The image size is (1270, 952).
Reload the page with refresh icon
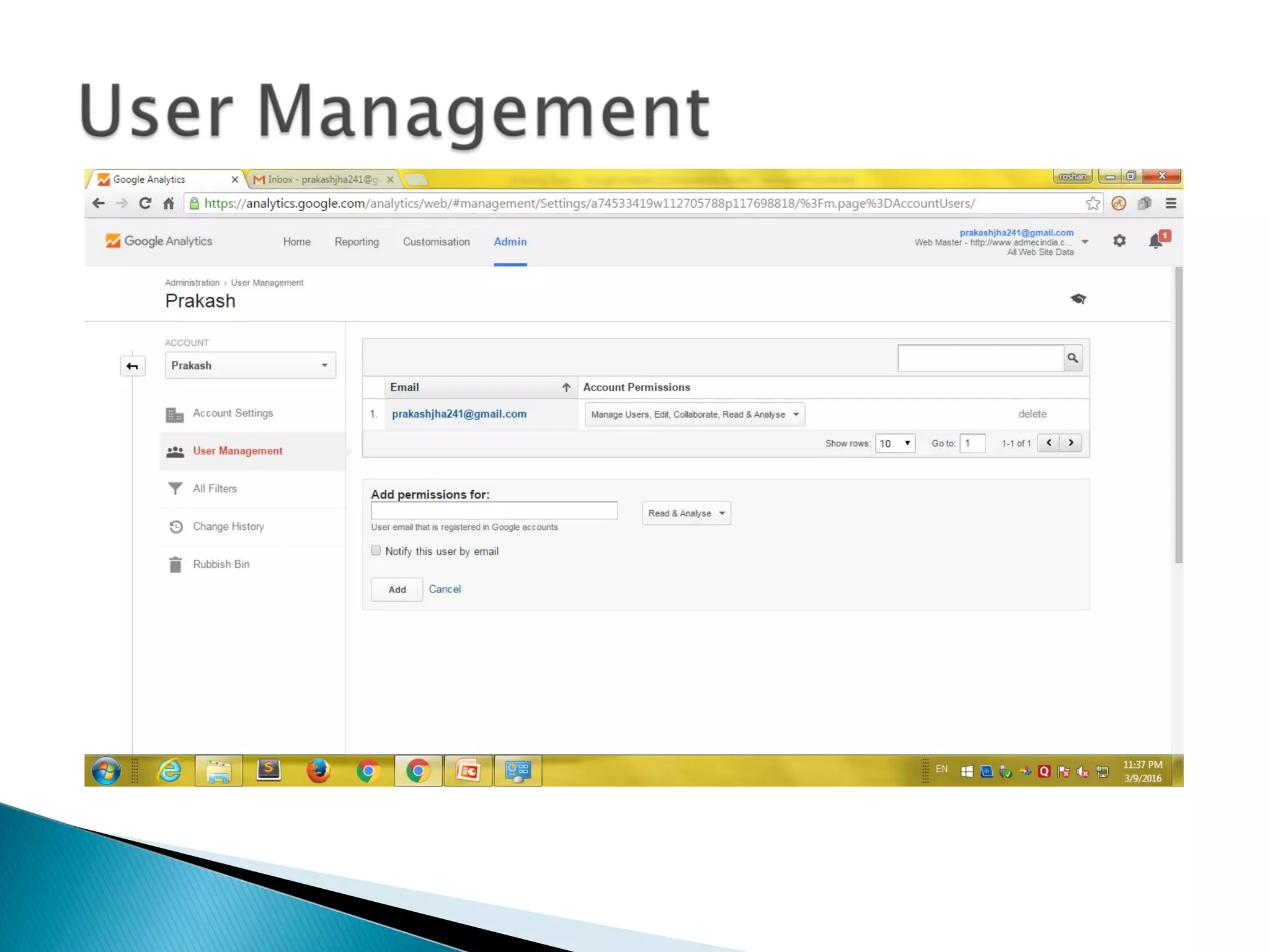pyautogui.click(x=145, y=203)
